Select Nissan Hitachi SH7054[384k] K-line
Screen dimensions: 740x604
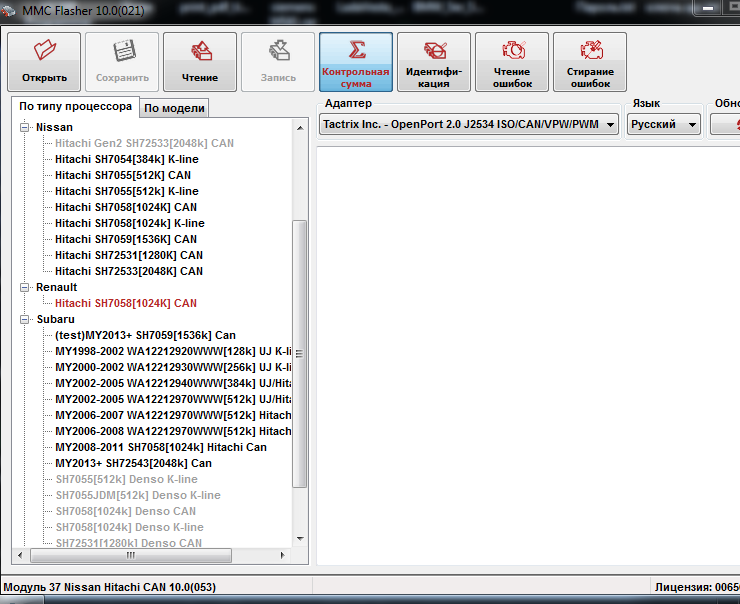[x=126, y=159]
